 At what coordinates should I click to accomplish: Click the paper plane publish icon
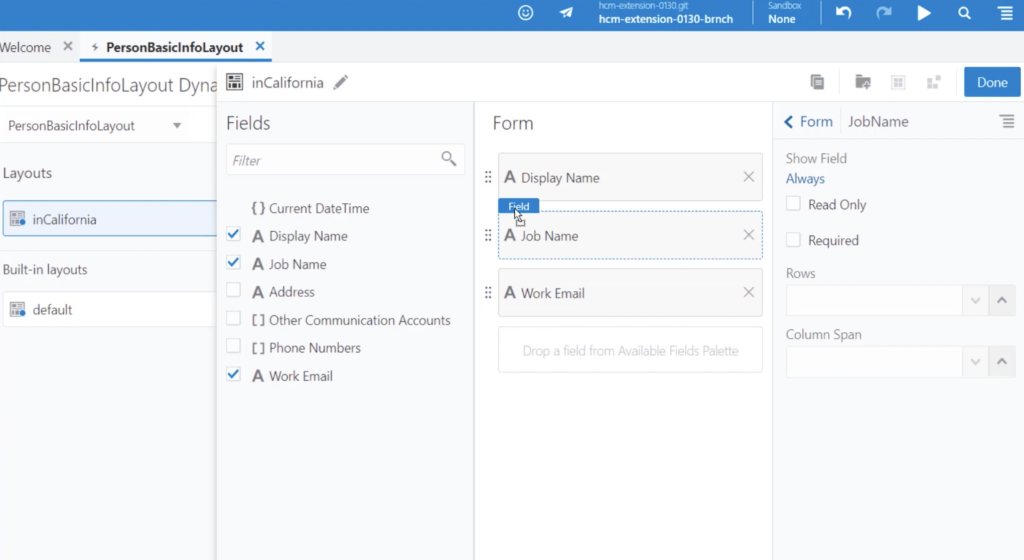(566, 13)
